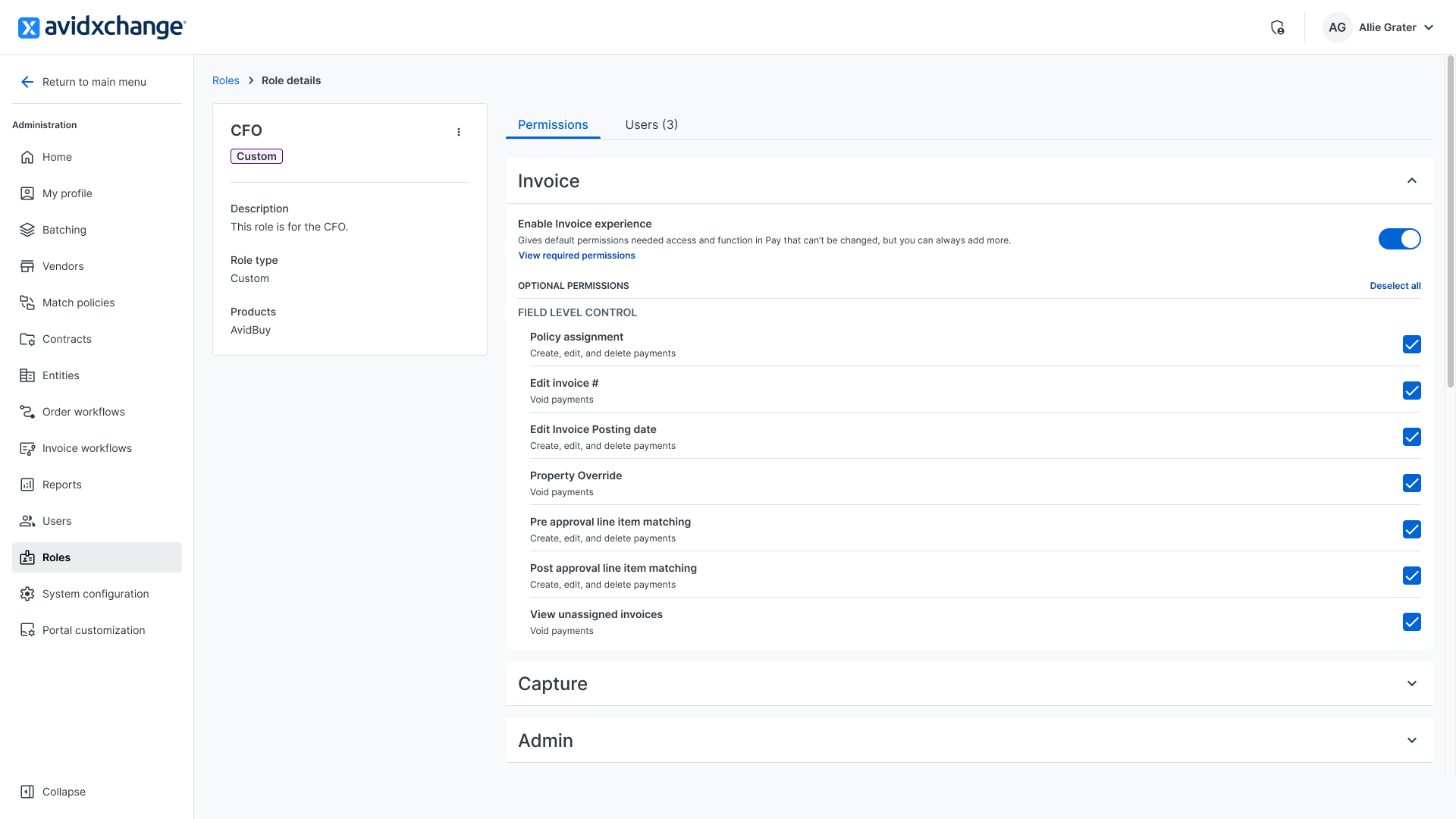Expand the Admin section chevron
The height and width of the screenshot is (819, 1456).
coord(1411,740)
